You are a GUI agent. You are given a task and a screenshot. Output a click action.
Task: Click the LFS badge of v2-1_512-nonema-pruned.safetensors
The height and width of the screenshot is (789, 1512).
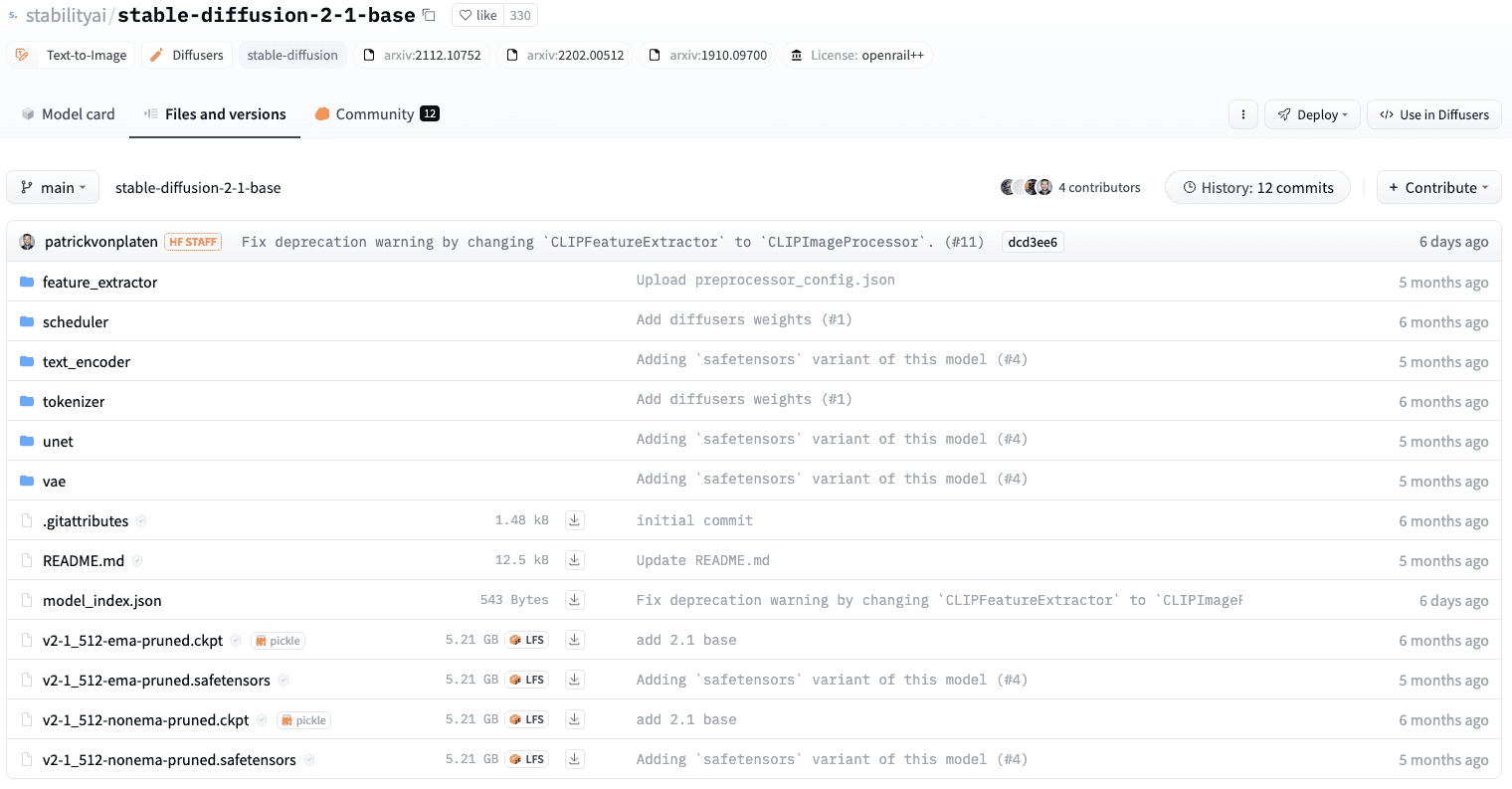tap(527, 759)
